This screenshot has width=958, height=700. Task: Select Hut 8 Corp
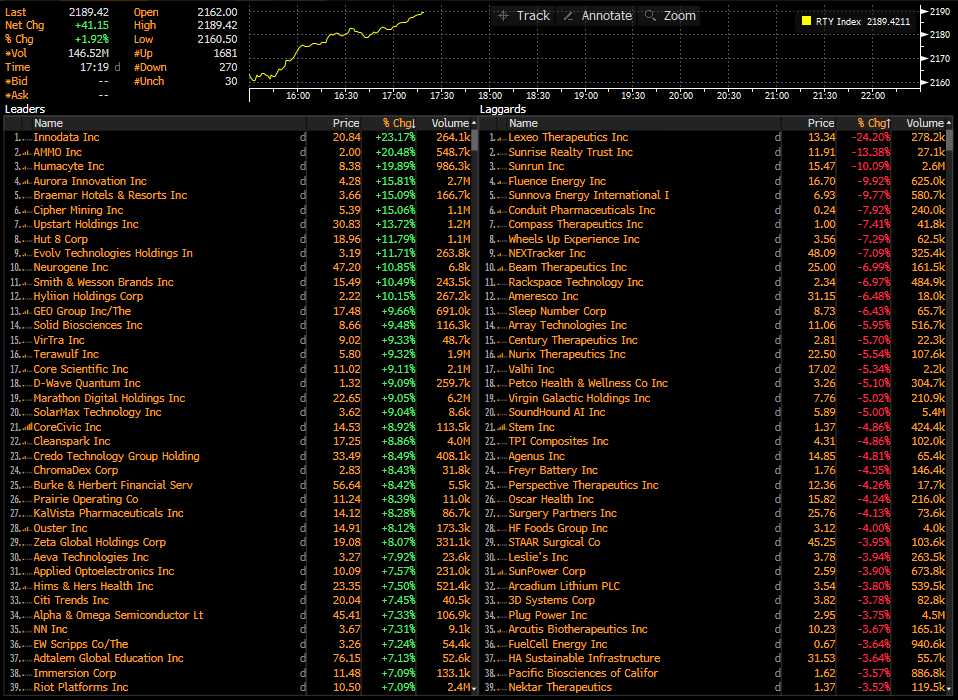tap(60, 239)
